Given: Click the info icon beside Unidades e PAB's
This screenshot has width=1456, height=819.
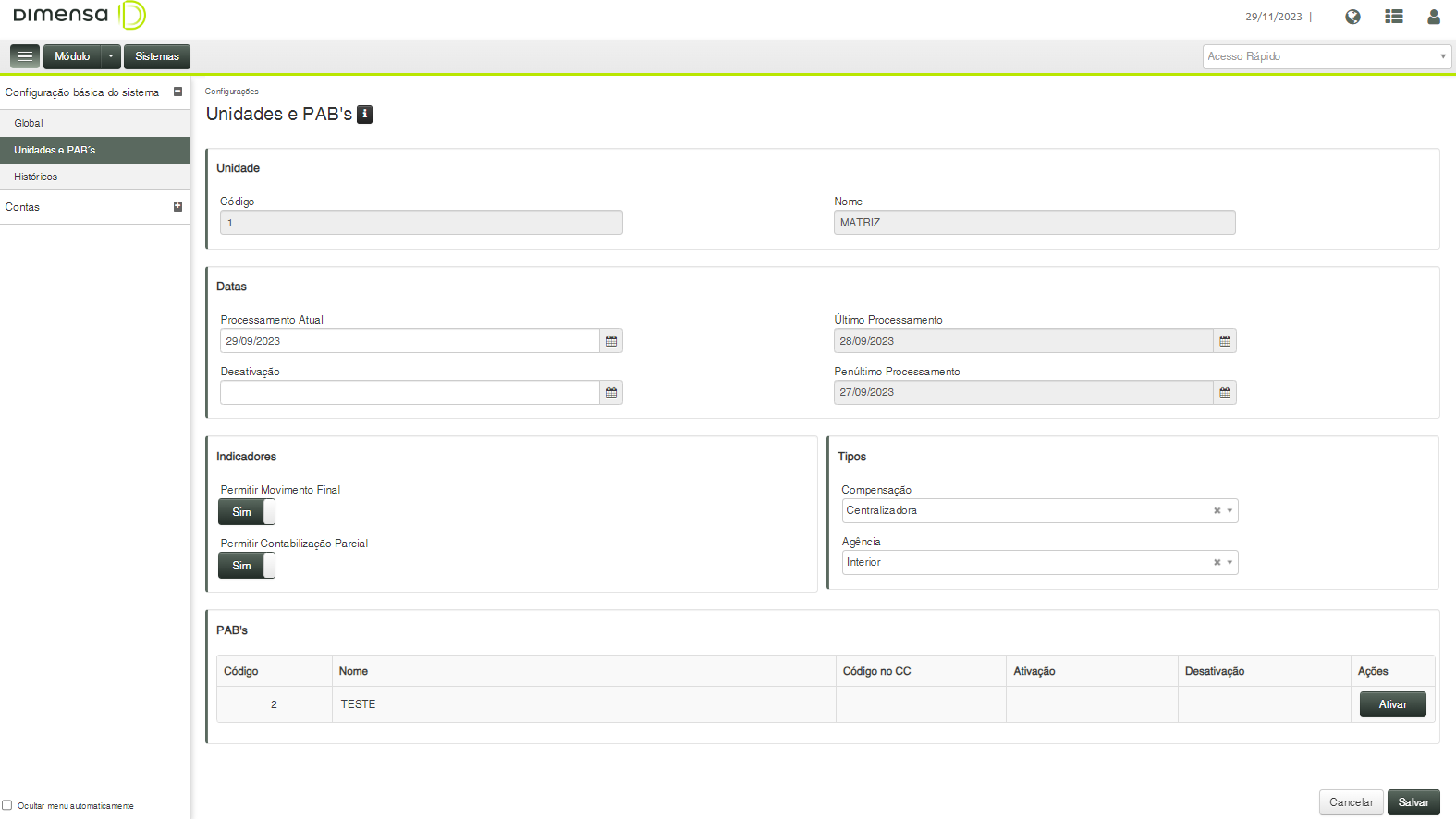Looking at the screenshot, I should tap(365, 115).
